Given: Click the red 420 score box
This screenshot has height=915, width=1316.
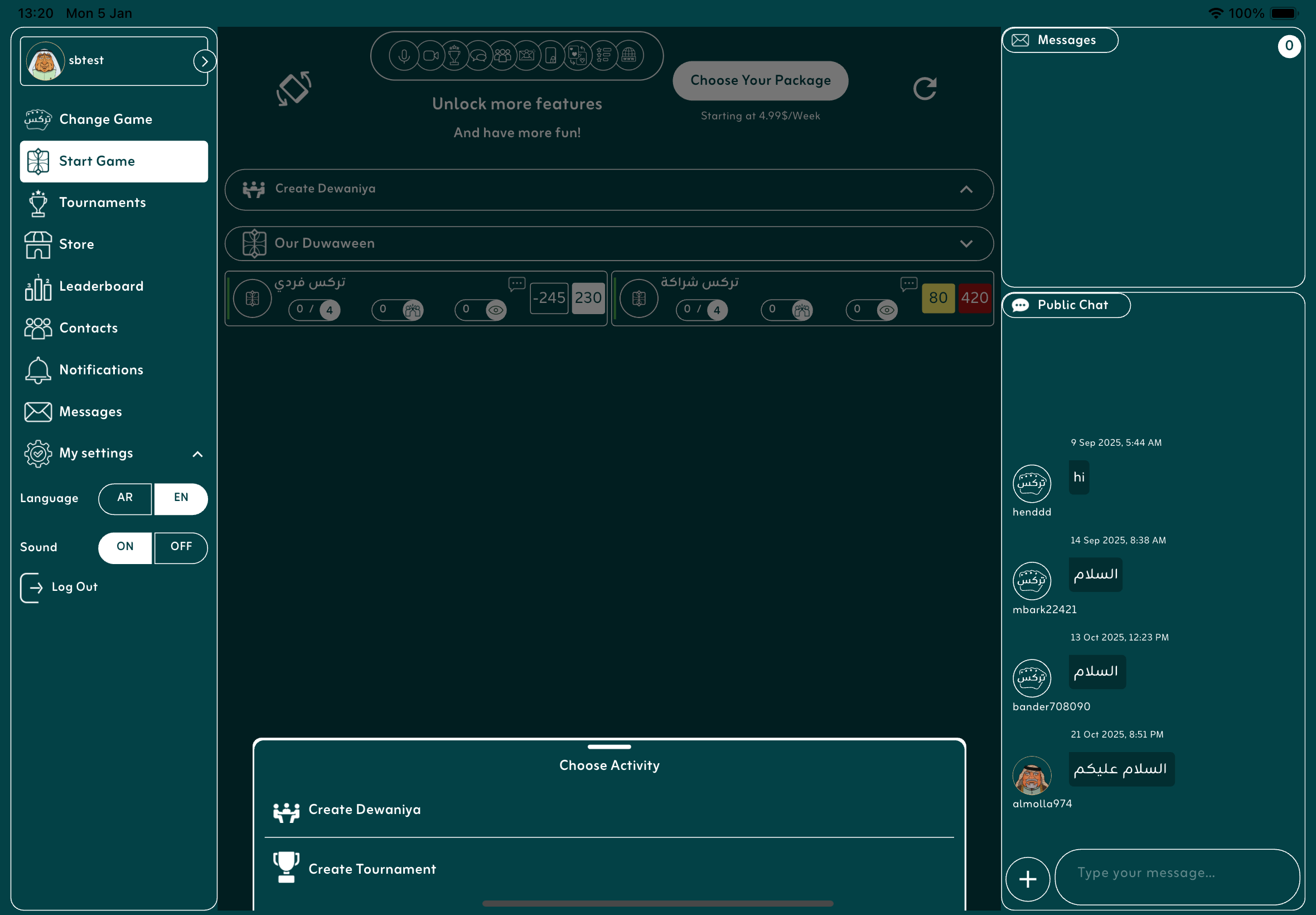Looking at the screenshot, I should click(x=974, y=297).
